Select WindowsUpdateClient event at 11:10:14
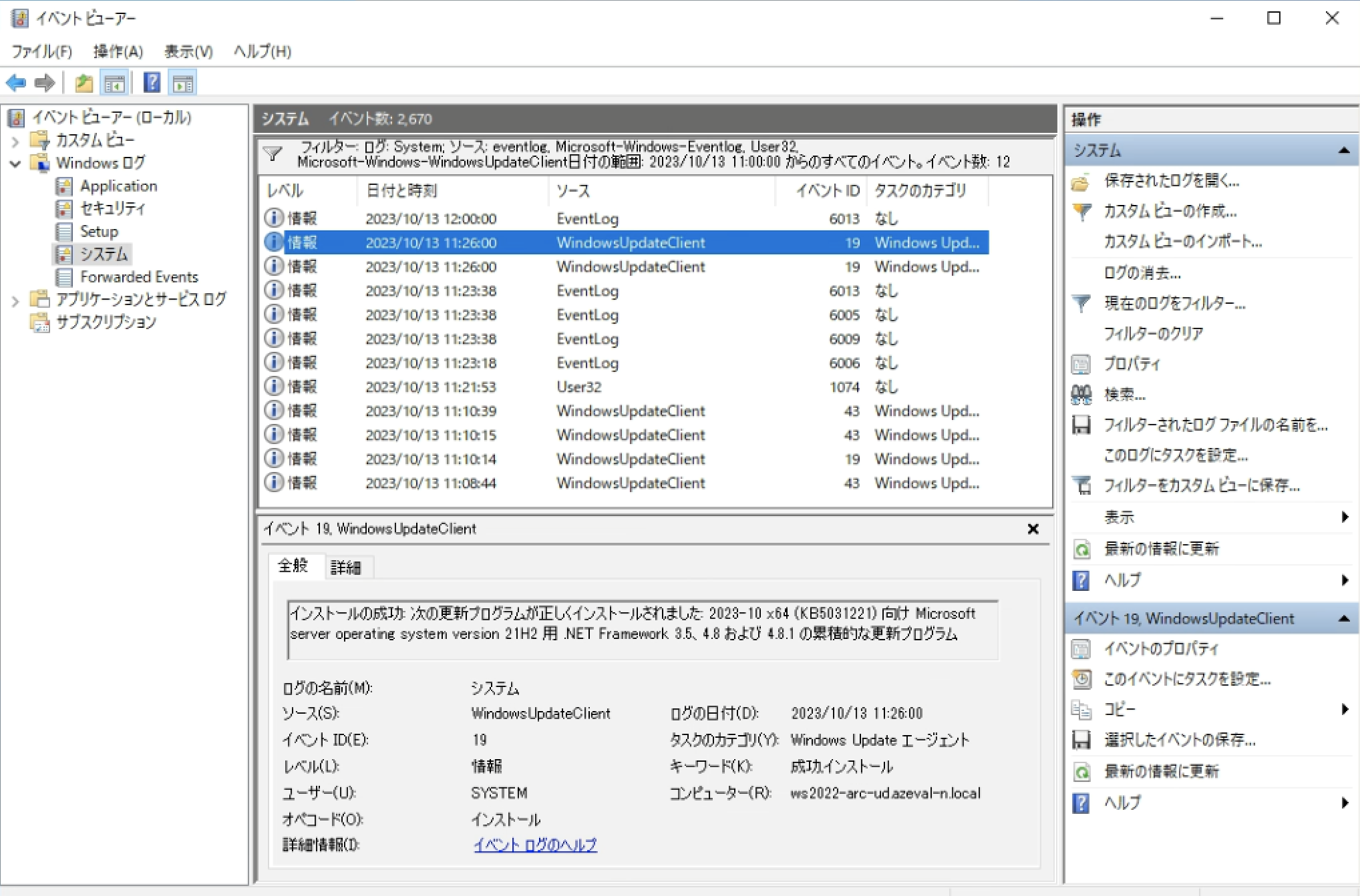Screen dimensions: 1360x896 (x=626, y=459)
